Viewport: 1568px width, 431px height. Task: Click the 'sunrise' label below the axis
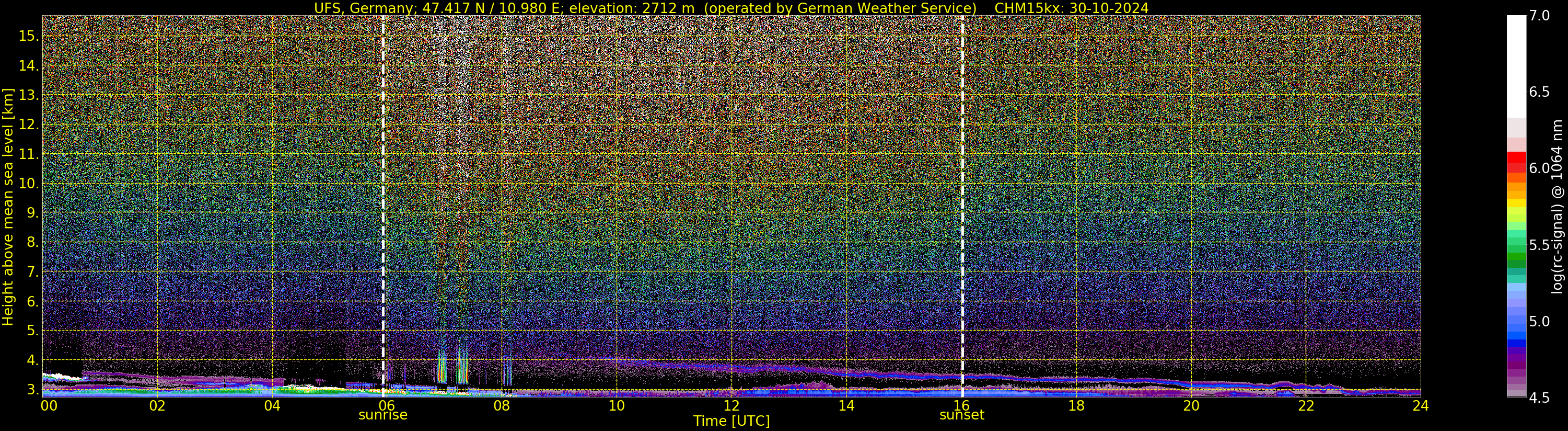coord(383,415)
